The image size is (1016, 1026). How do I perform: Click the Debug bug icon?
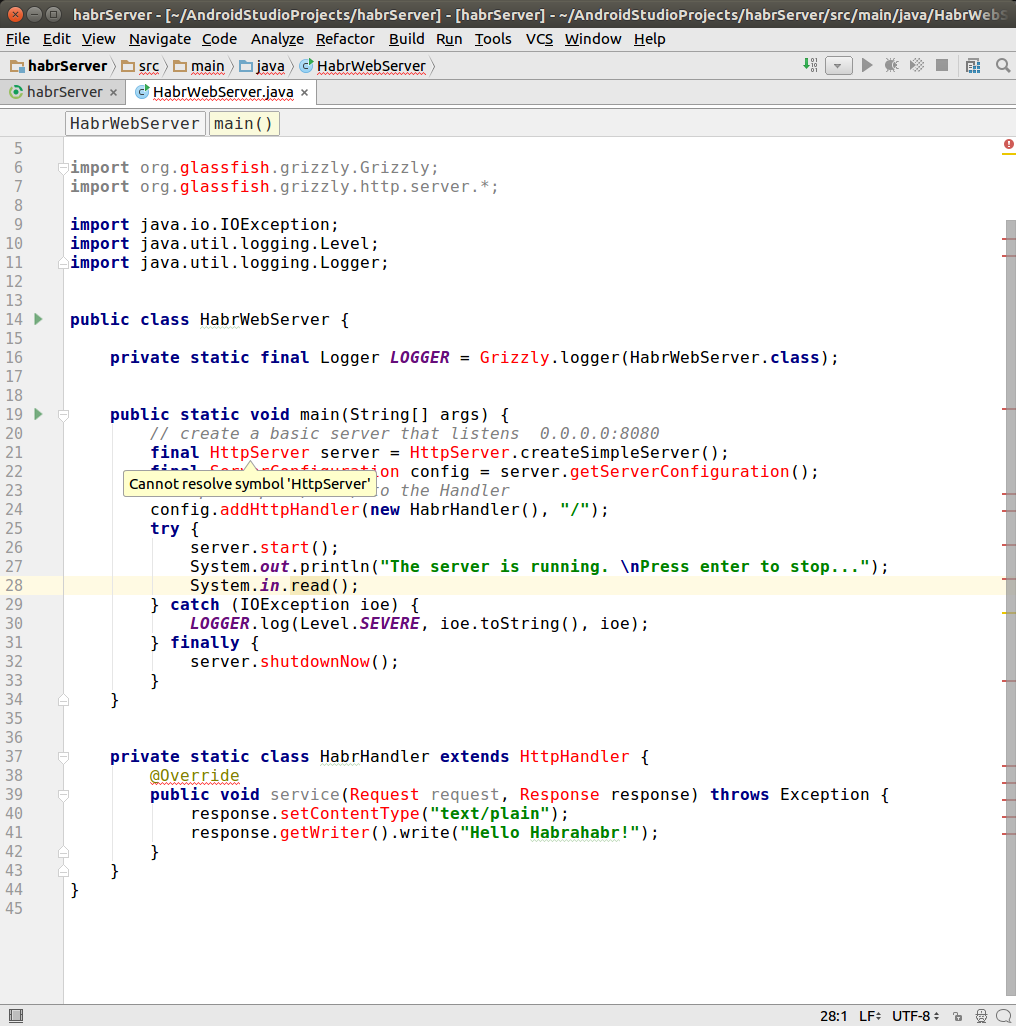[891, 65]
